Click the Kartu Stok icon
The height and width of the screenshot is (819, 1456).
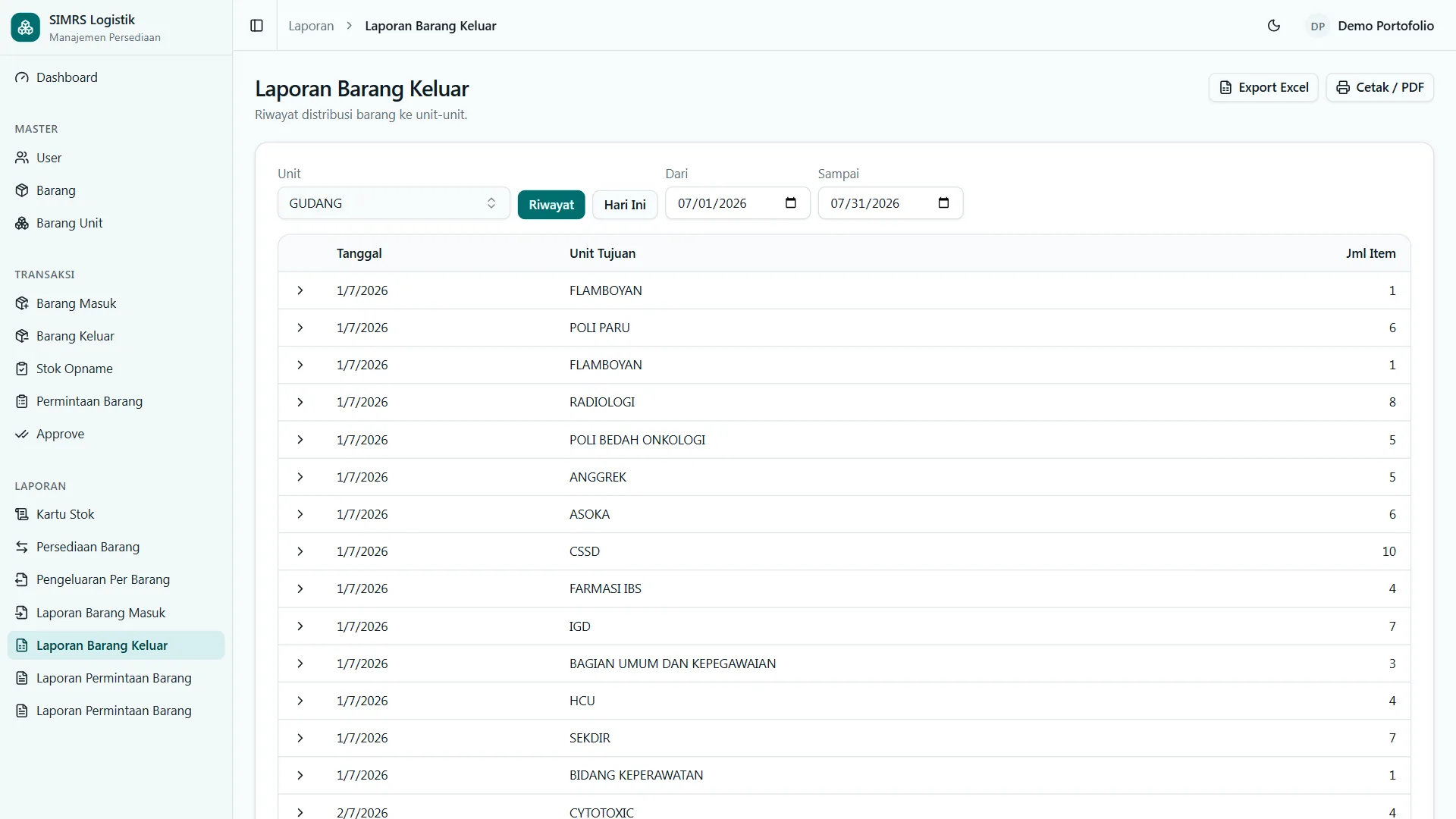click(22, 514)
